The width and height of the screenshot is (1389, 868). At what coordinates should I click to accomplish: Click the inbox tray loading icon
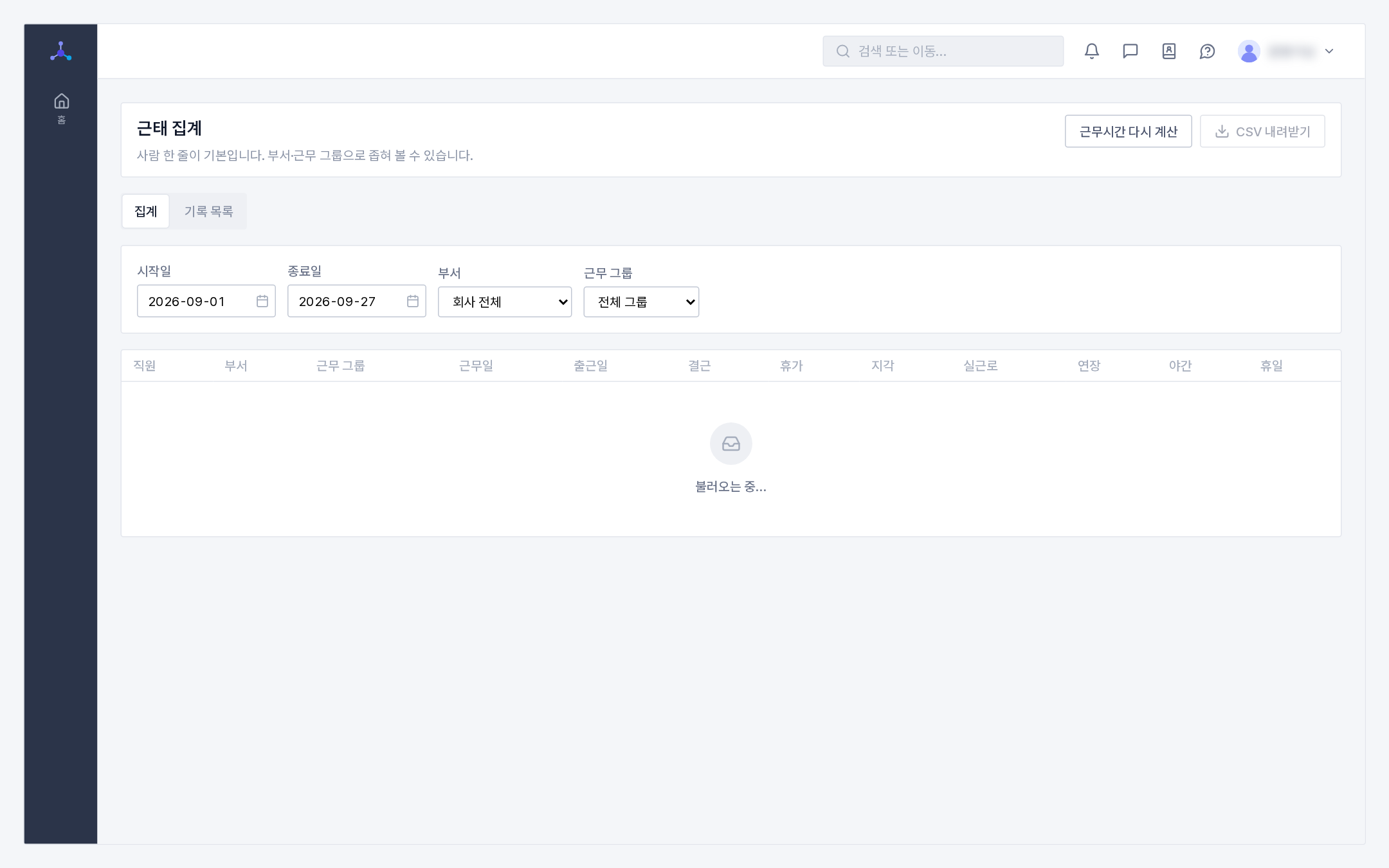coord(731,444)
